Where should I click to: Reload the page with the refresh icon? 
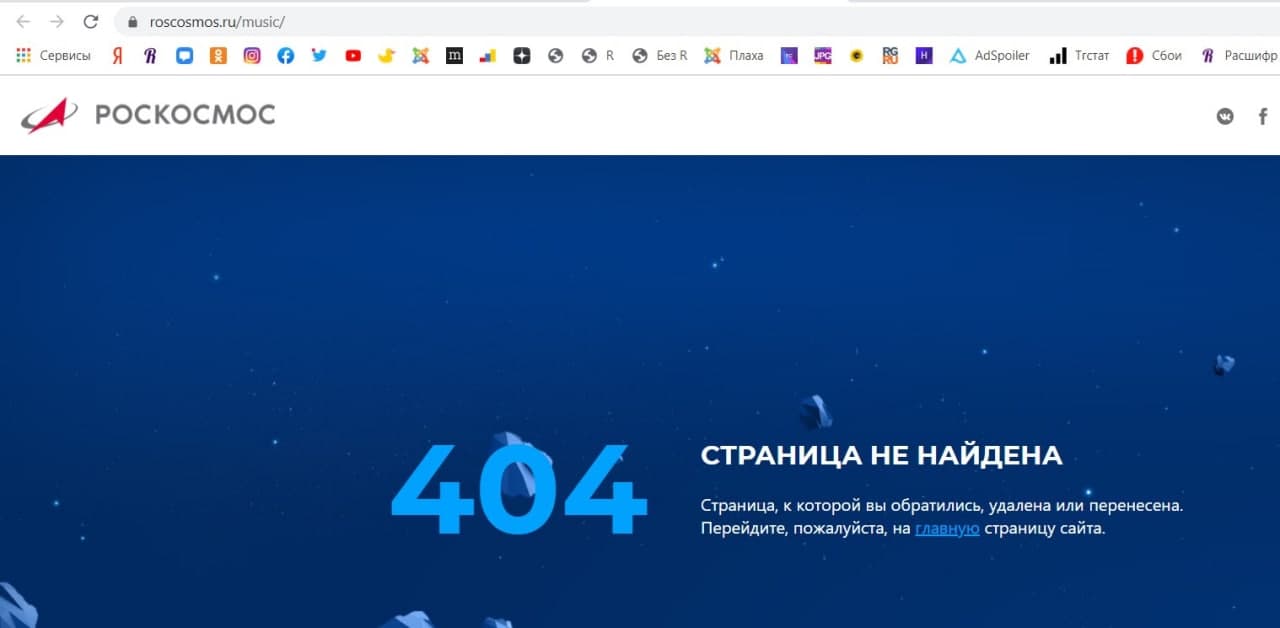[x=91, y=21]
